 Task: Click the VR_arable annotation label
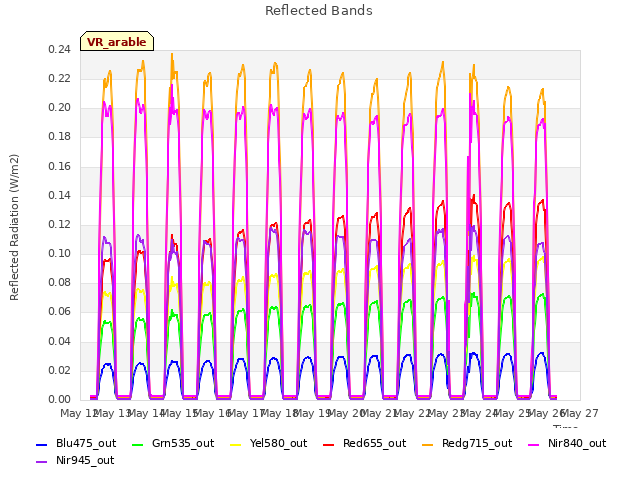point(117,41)
